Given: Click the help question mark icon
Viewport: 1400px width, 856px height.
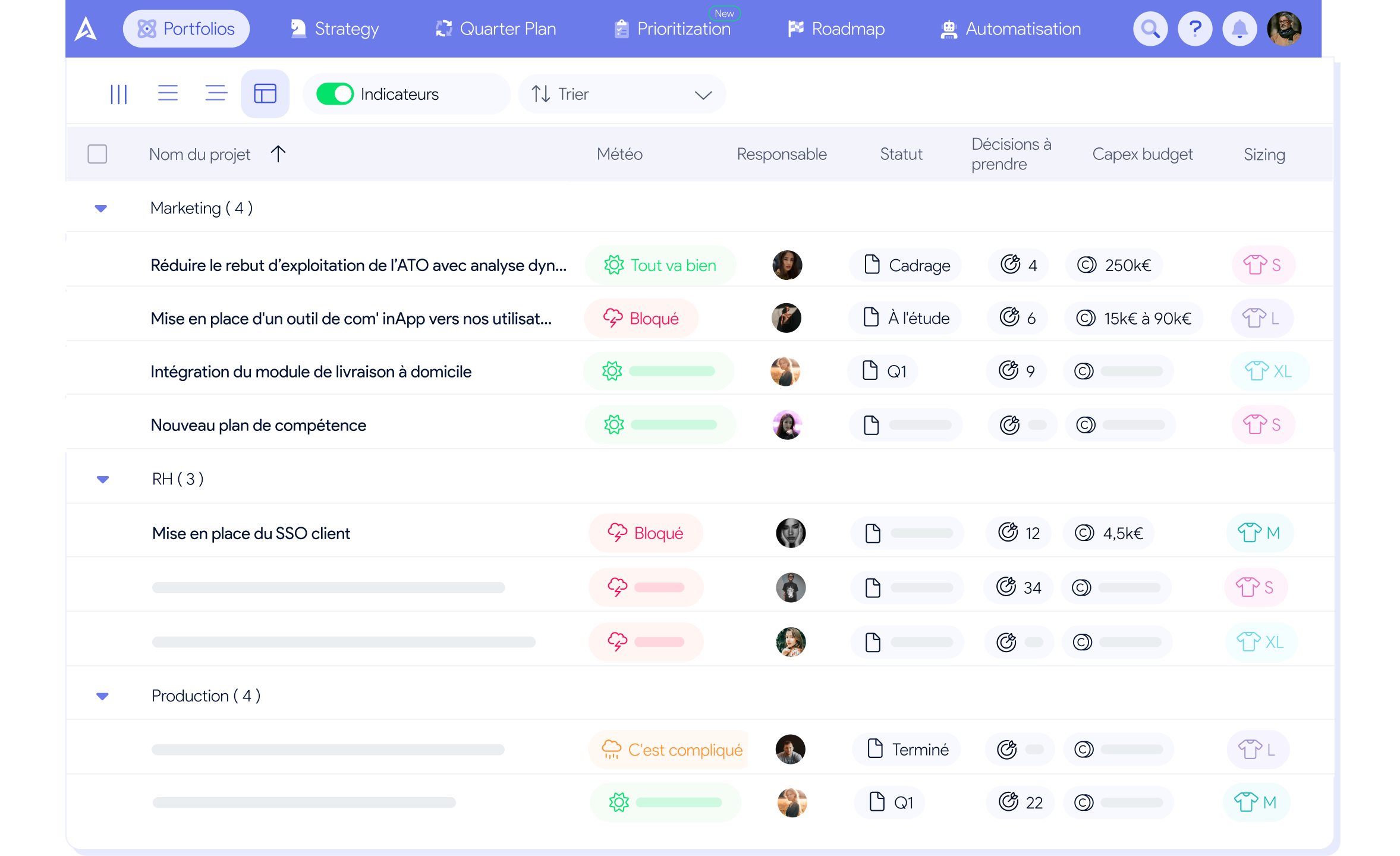Looking at the screenshot, I should point(1194,28).
